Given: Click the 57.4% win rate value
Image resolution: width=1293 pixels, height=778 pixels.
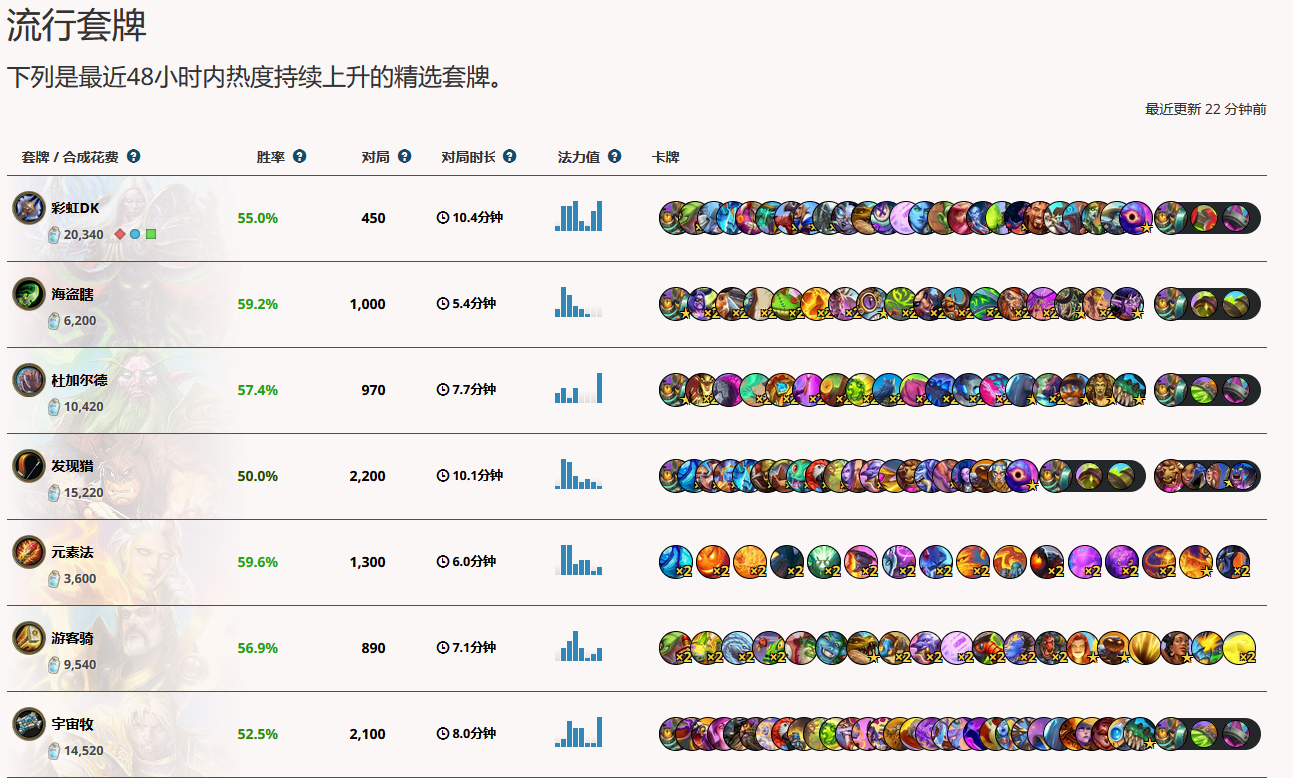Looking at the screenshot, I should [257, 390].
